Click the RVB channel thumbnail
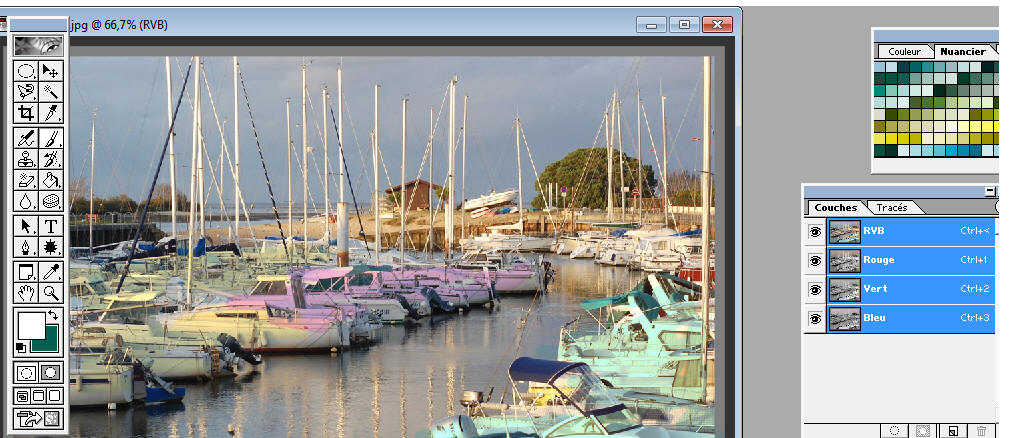Screen dimensions: 1010x438 coord(844,231)
